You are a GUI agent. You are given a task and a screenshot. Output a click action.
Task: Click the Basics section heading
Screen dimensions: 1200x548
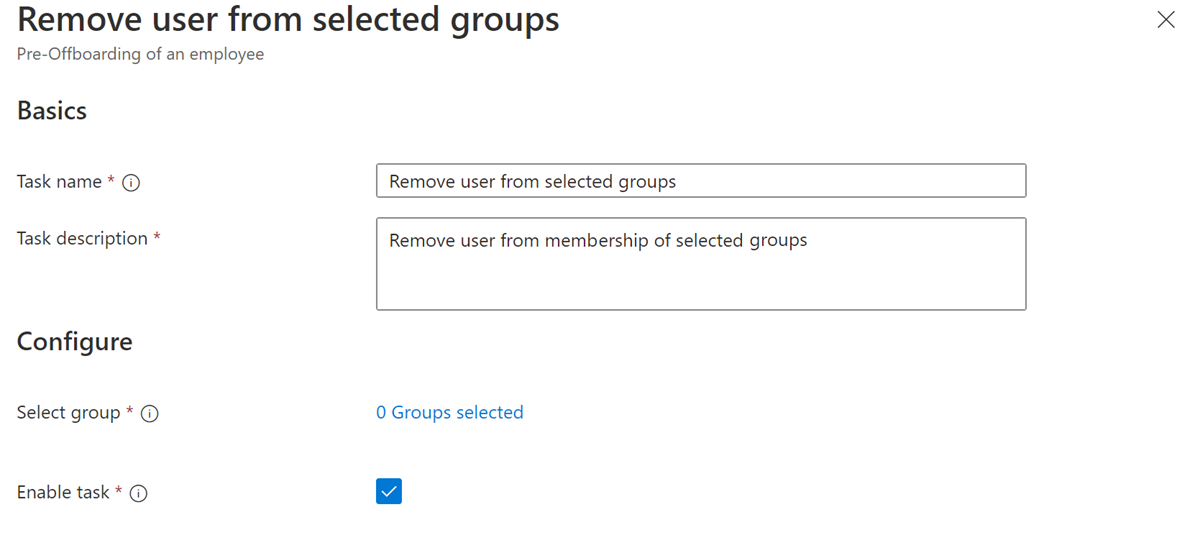(52, 110)
